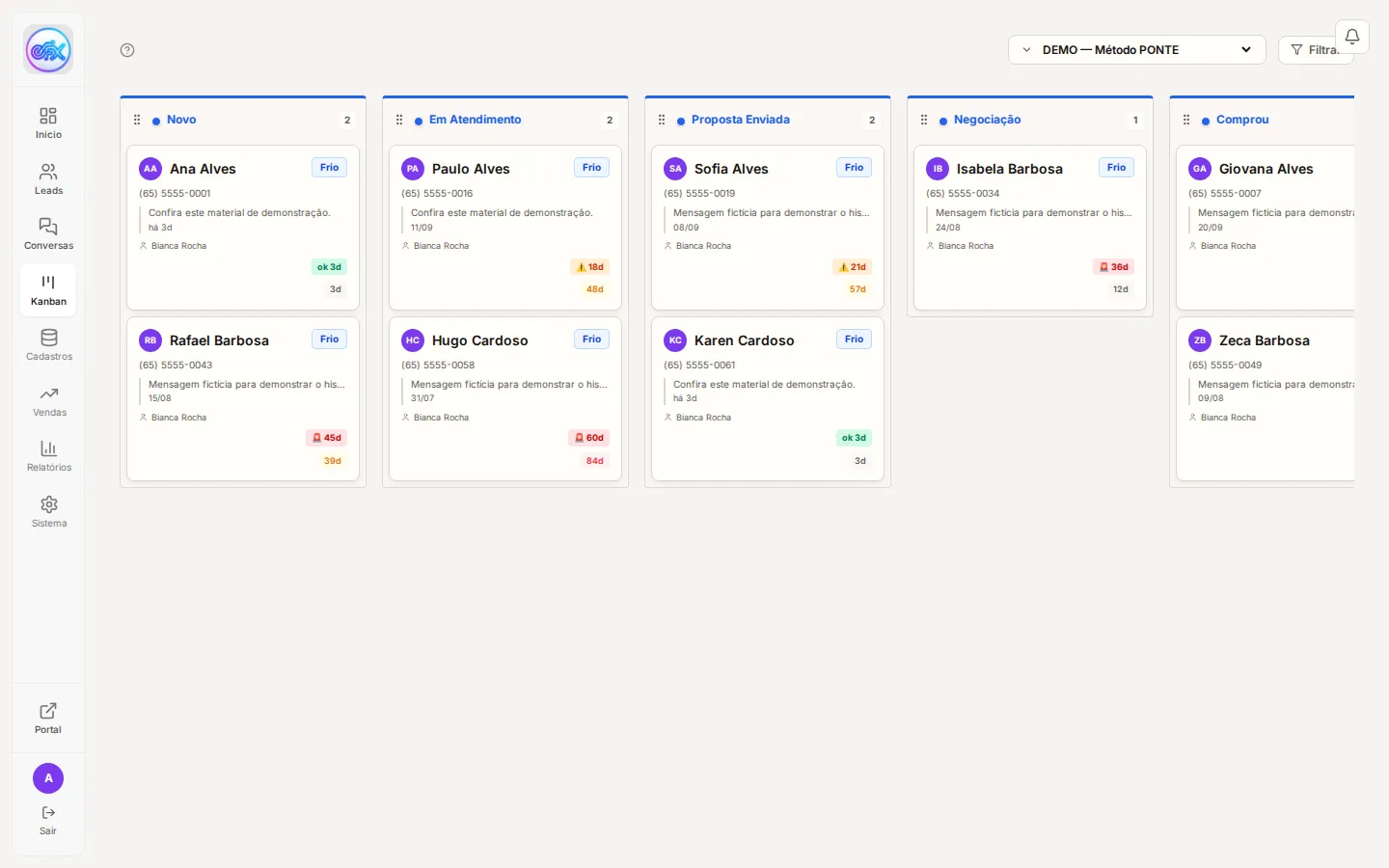Open Sistema settings gear
This screenshot has width=1389, height=868.
48,512
